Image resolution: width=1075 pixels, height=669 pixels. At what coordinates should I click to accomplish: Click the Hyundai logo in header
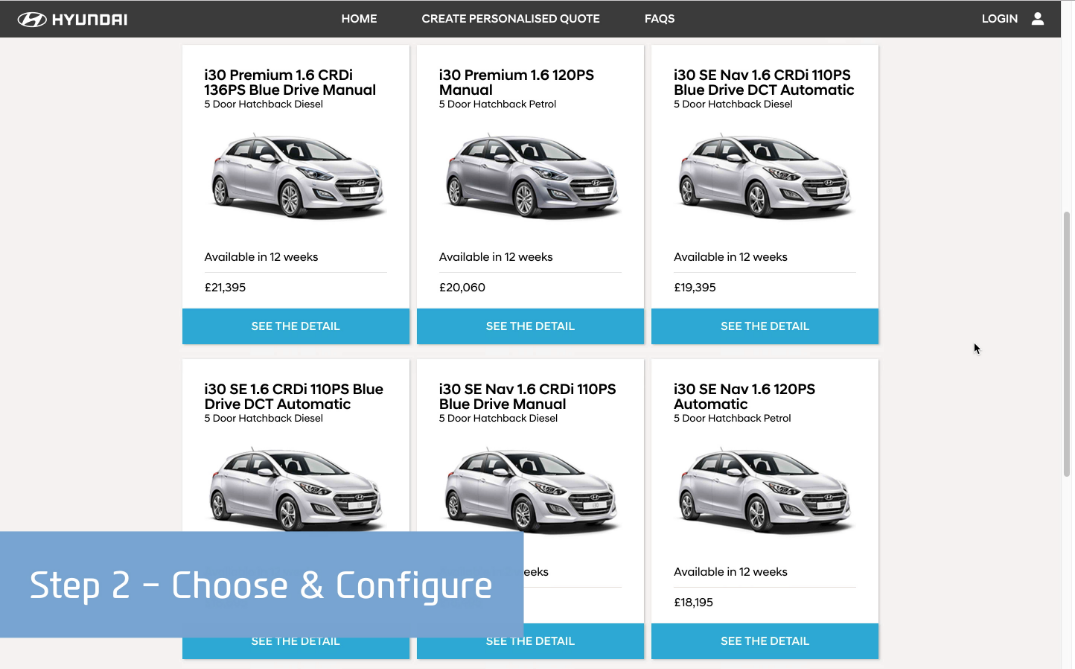tap(72, 19)
